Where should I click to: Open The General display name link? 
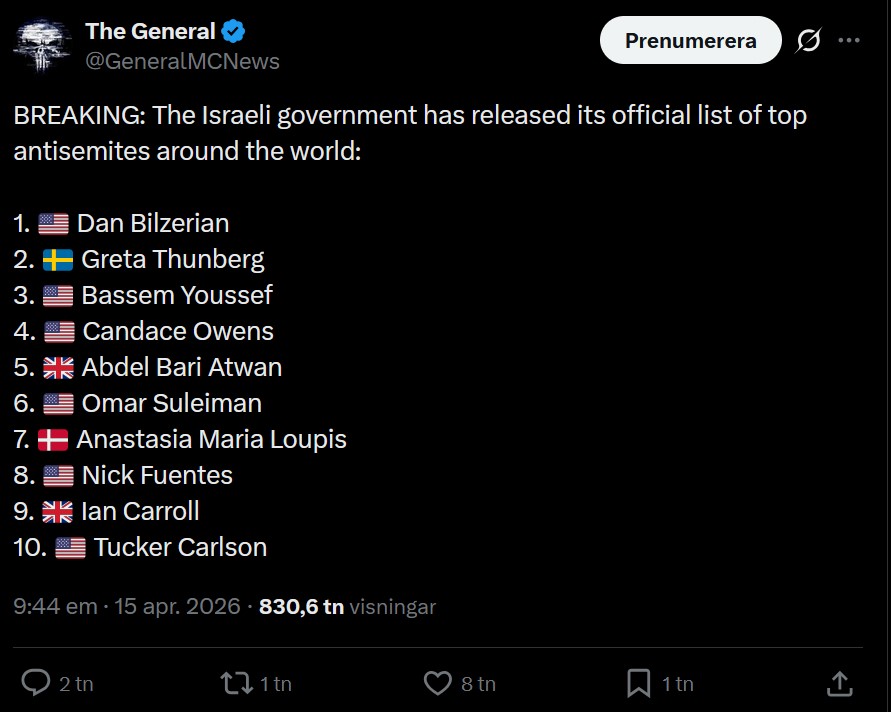150,31
